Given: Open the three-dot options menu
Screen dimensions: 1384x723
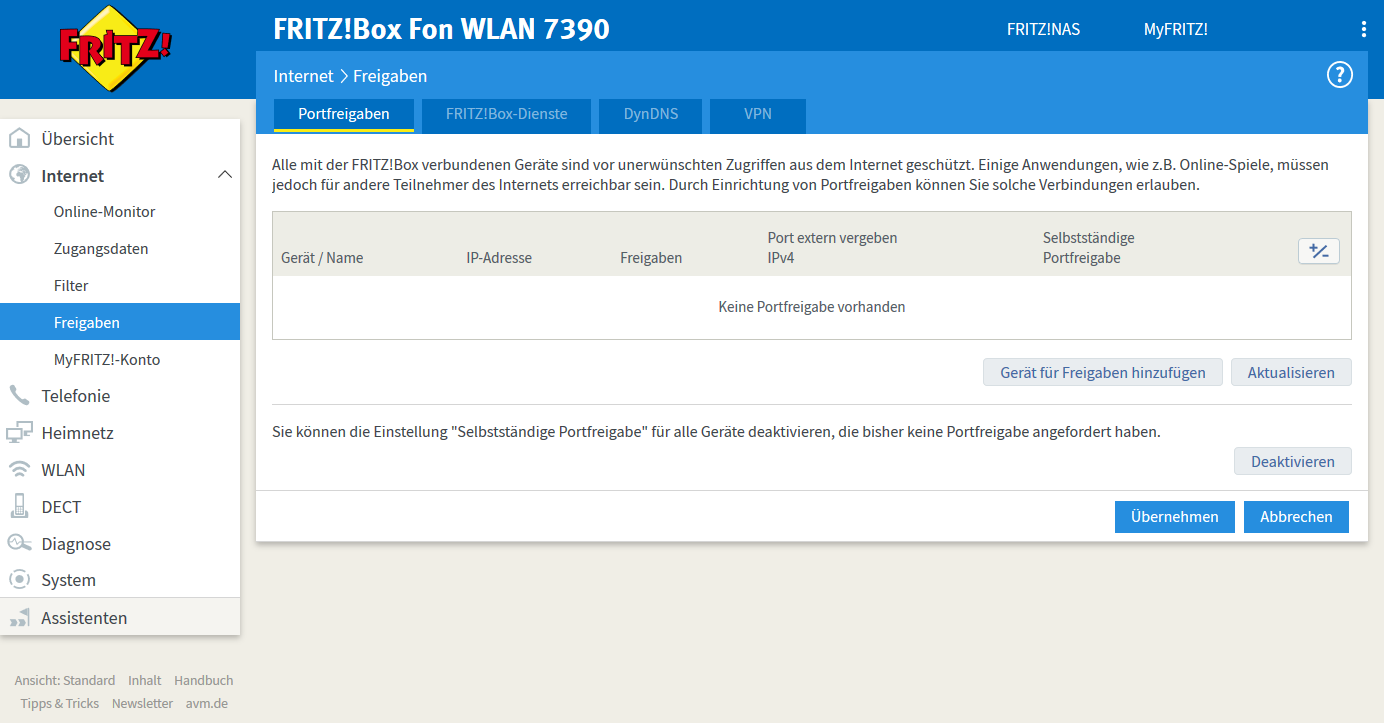Looking at the screenshot, I should click(x=1363, y=29).
